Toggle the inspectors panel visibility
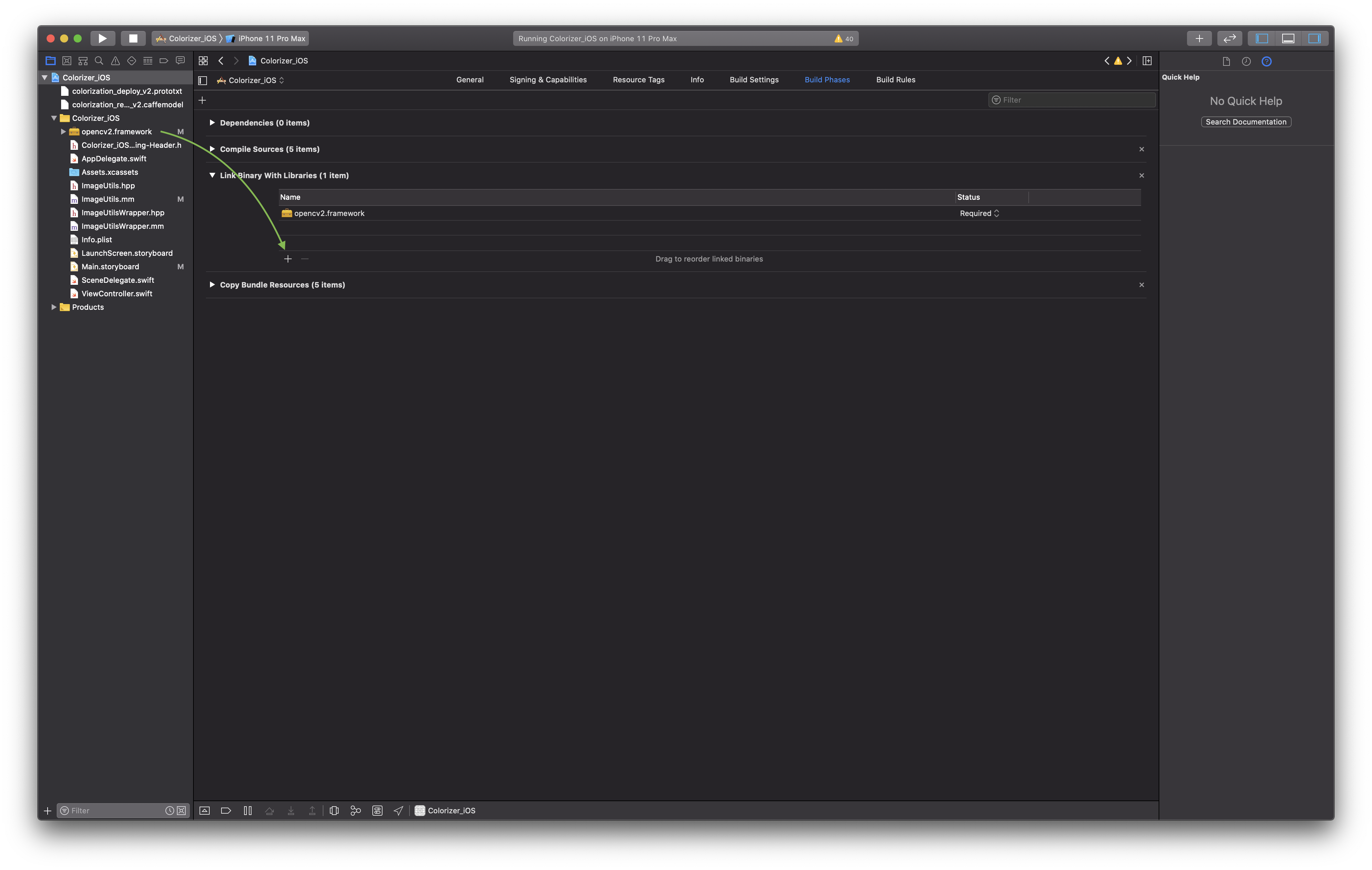 click(1314, 38)
